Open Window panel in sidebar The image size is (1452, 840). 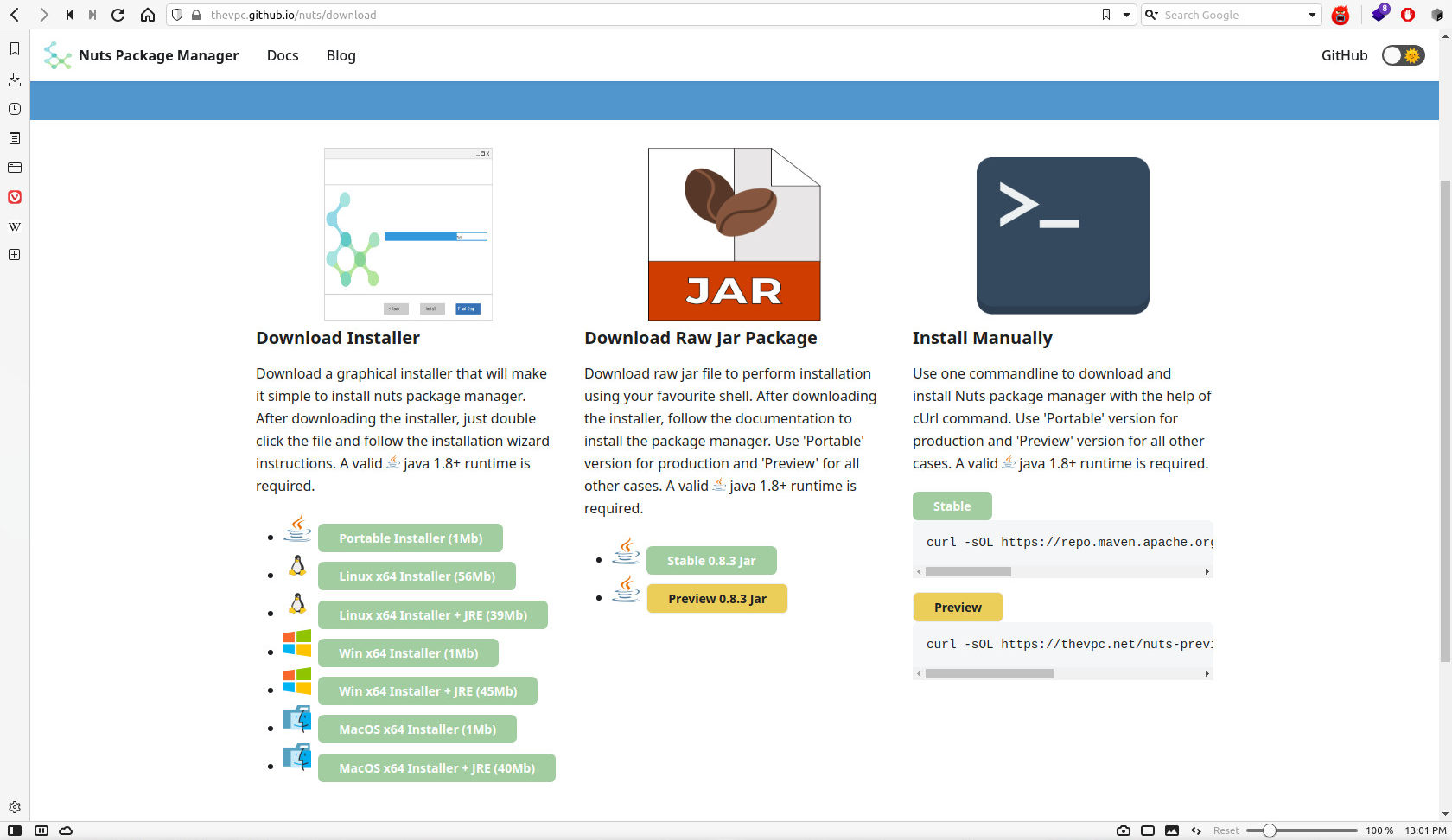[15, 168]
